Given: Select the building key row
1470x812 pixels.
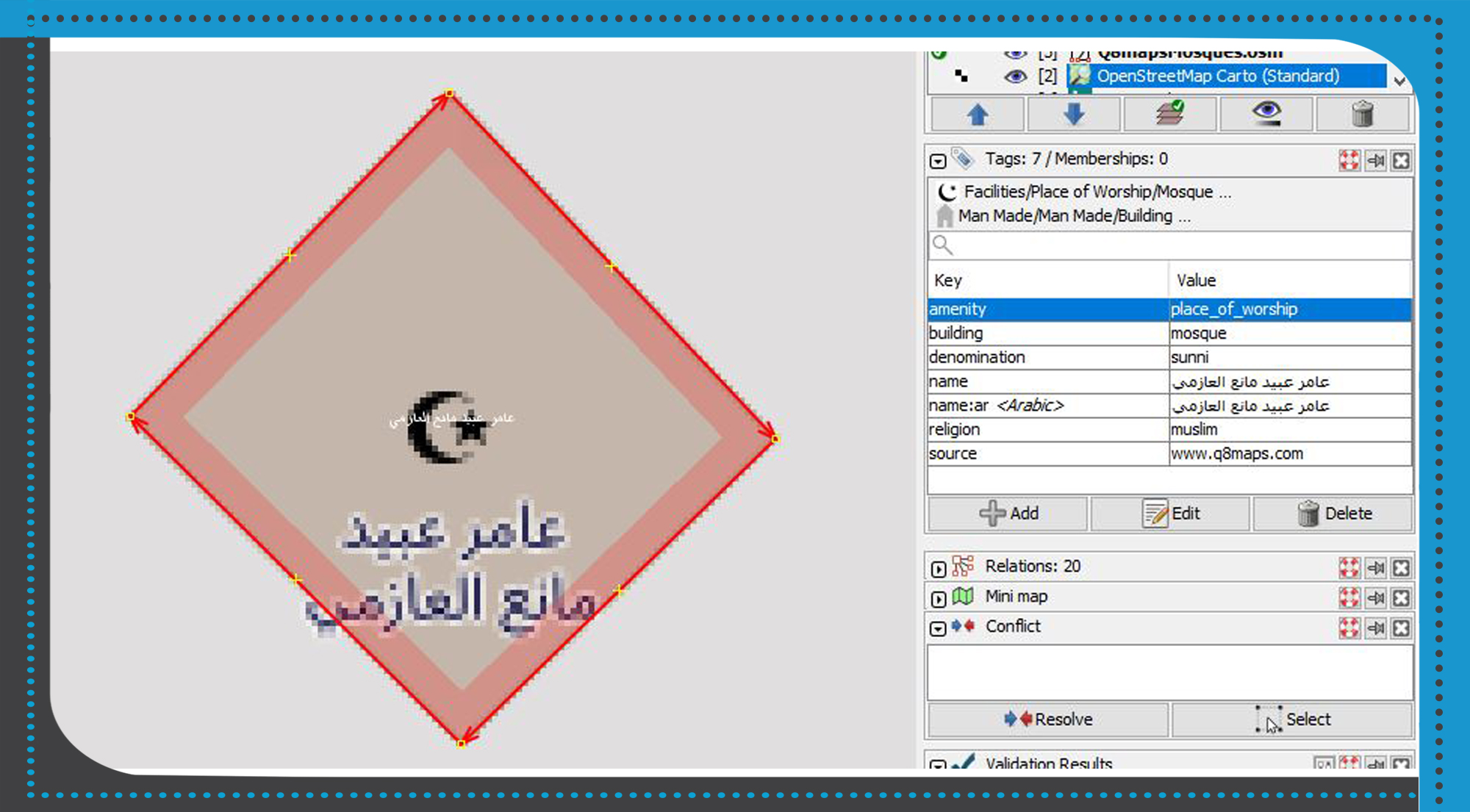Looking at the screenshot, I should [1047, 334].
